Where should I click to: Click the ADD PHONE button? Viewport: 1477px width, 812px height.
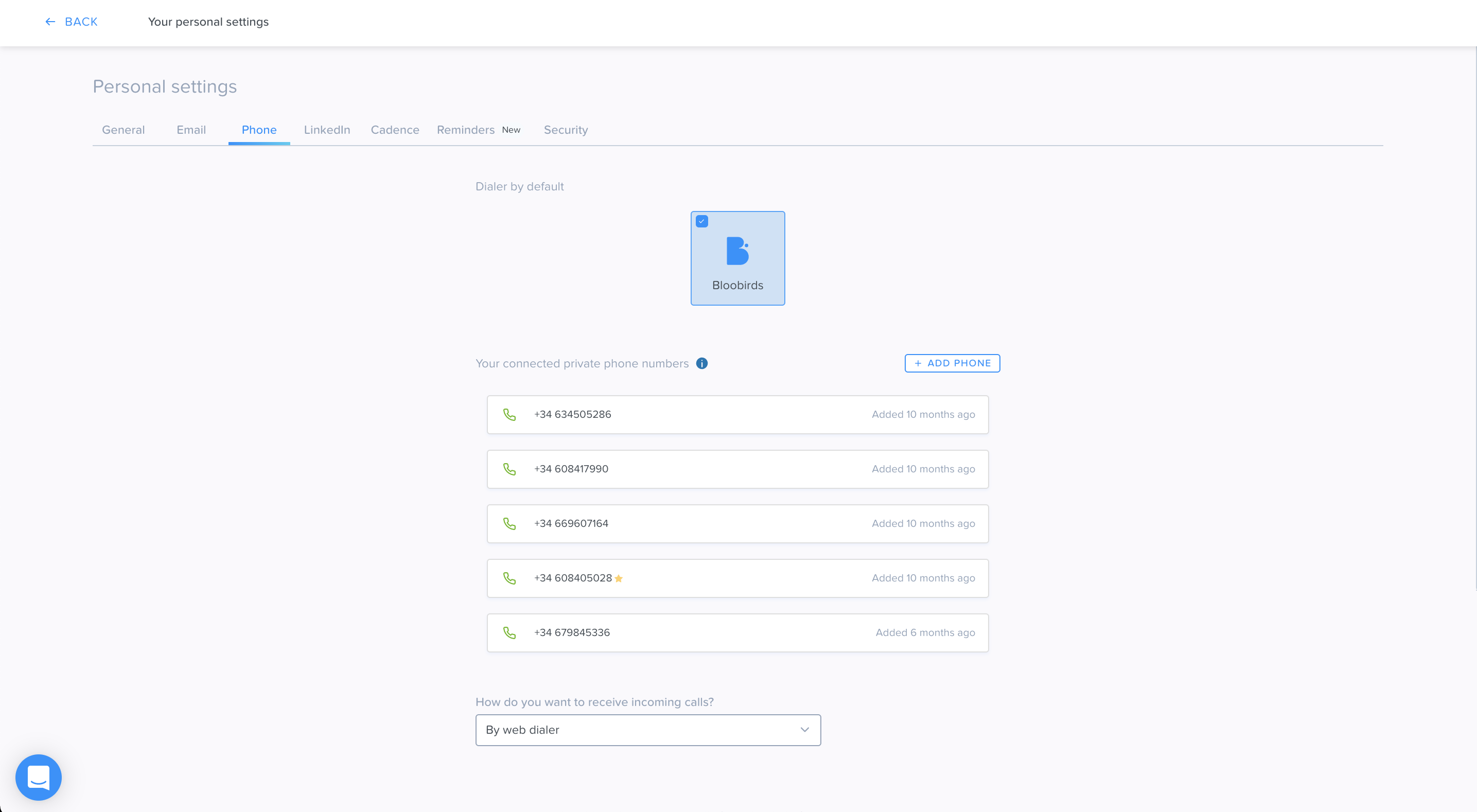(x=953, y=363)
